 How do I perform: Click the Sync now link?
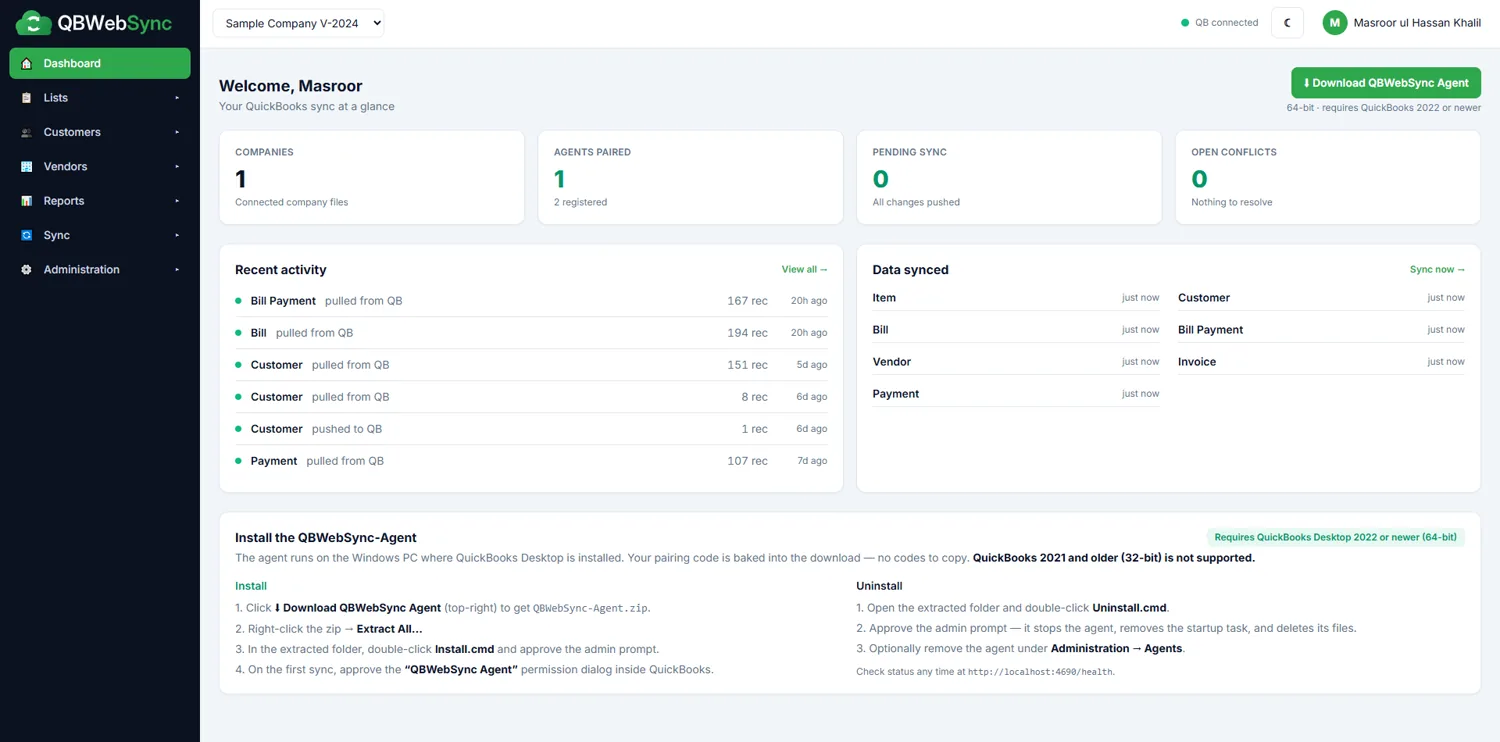tap(1437, 269)
